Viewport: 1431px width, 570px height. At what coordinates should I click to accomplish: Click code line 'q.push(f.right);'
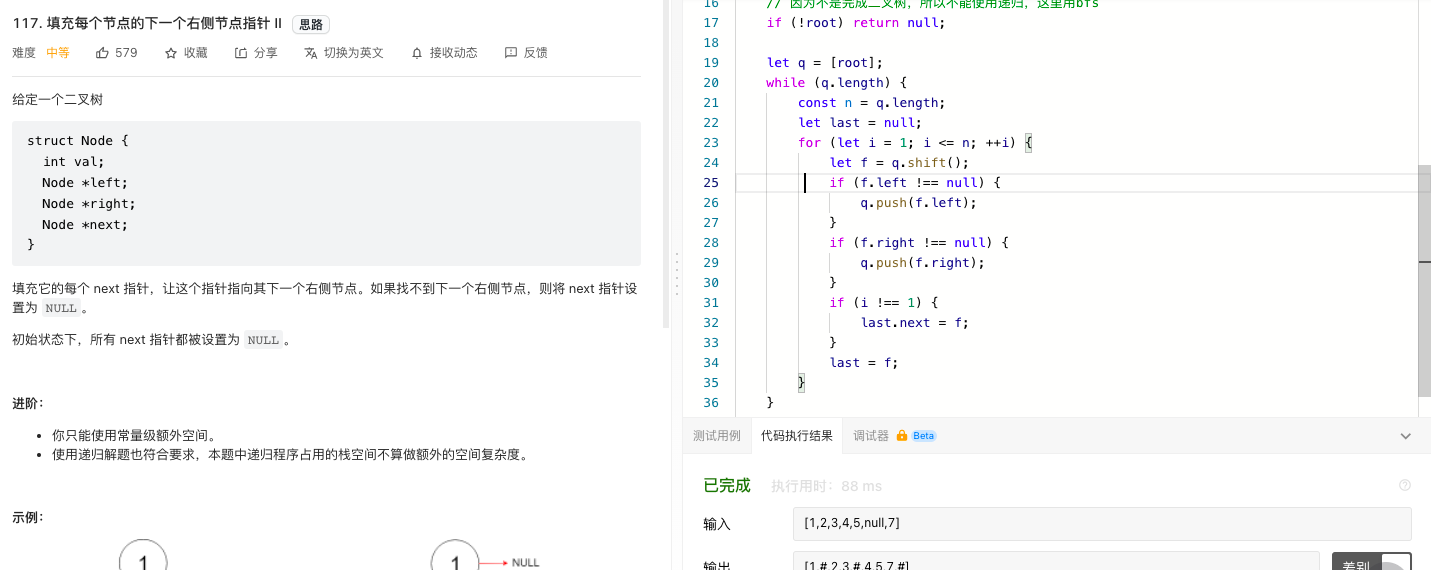[x=922, y=263]
